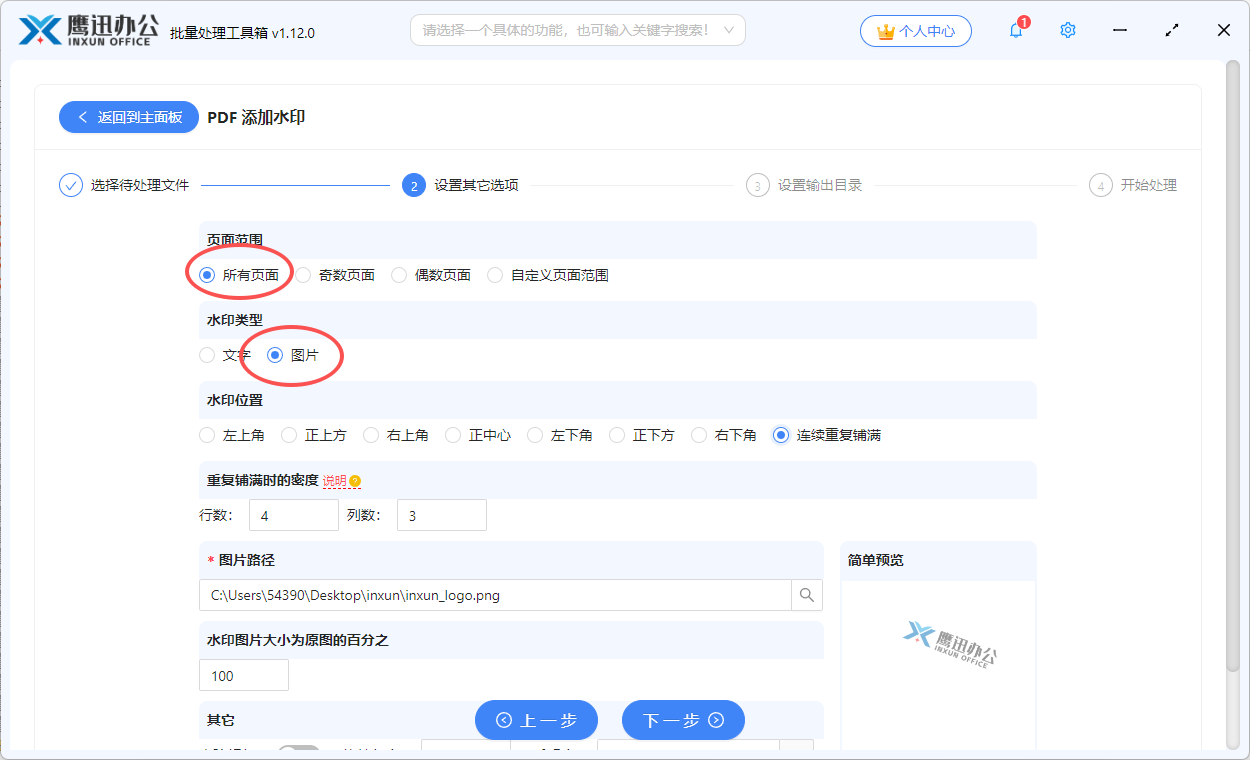
Task: Click the magnifier icon beside 图片路径 field
Action: pos(806,594)
